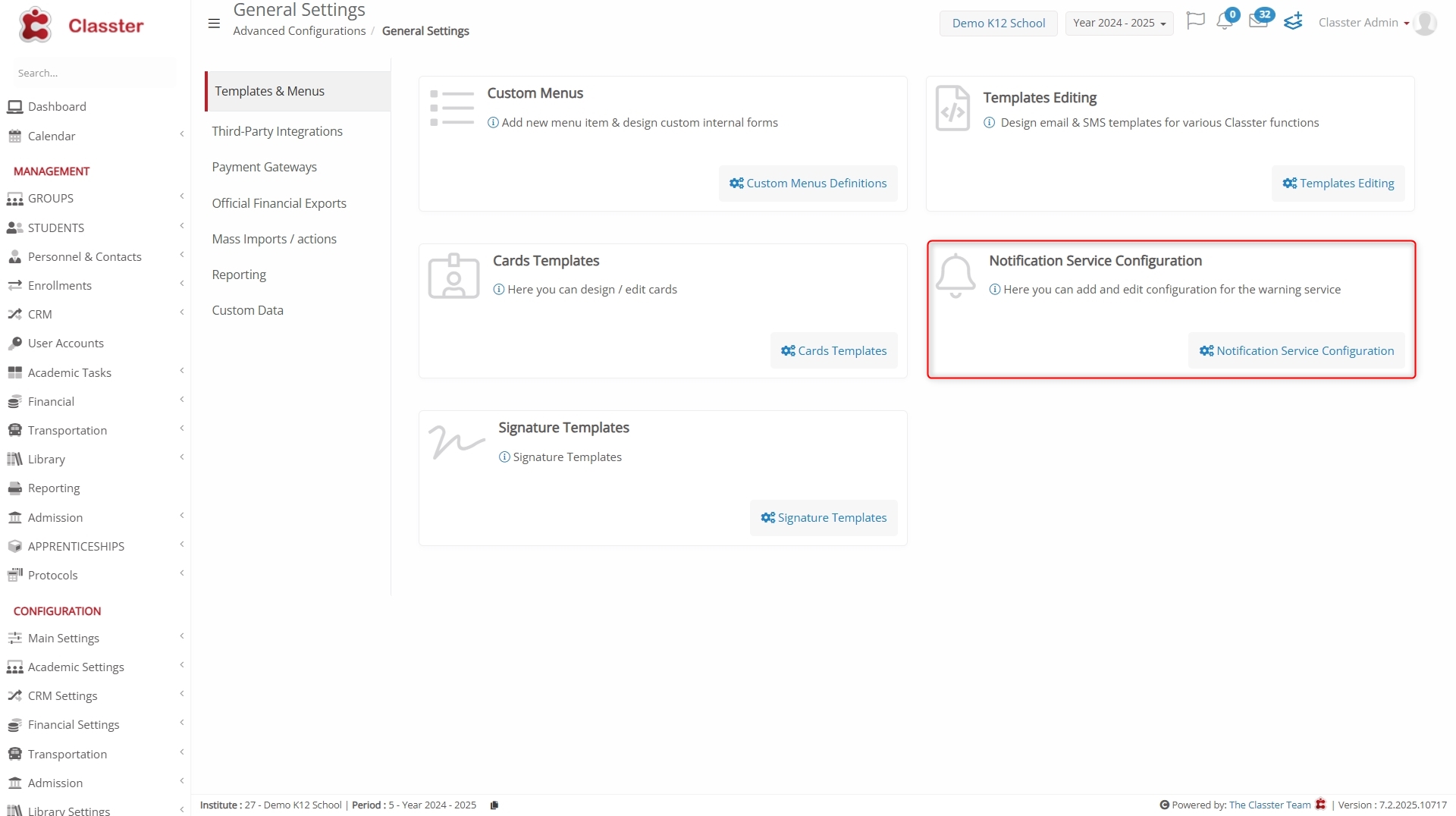The image size is (1456, 816).
Task: Click the Cards Templates ID badge icon
Action: (x=453, y=276)
